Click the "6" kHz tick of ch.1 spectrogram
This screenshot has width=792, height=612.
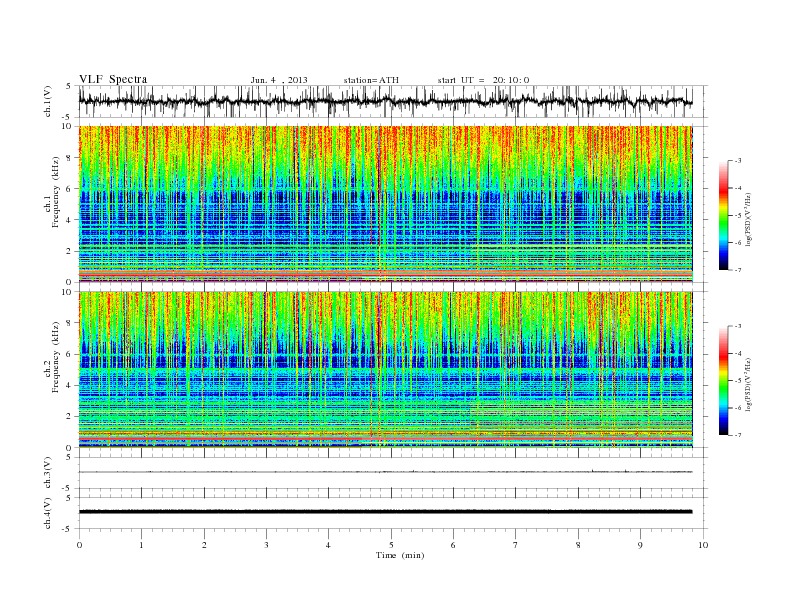pyautogui.click(x=70, y=189)
